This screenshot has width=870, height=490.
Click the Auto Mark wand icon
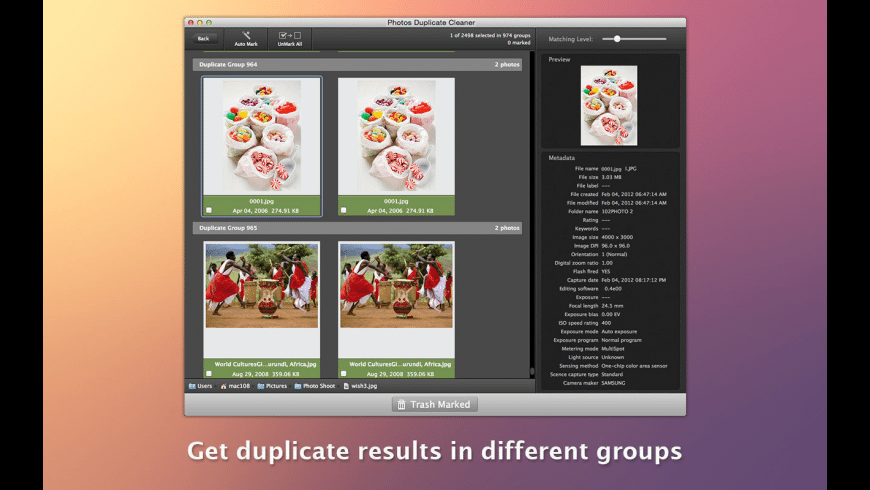tap(246, 36)
